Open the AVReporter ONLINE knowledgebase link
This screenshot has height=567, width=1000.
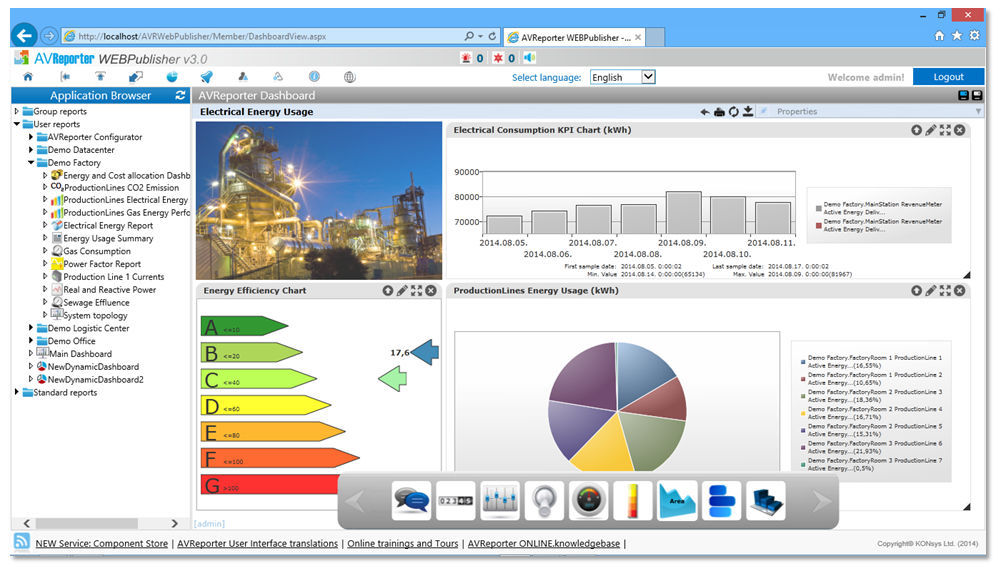544,543
